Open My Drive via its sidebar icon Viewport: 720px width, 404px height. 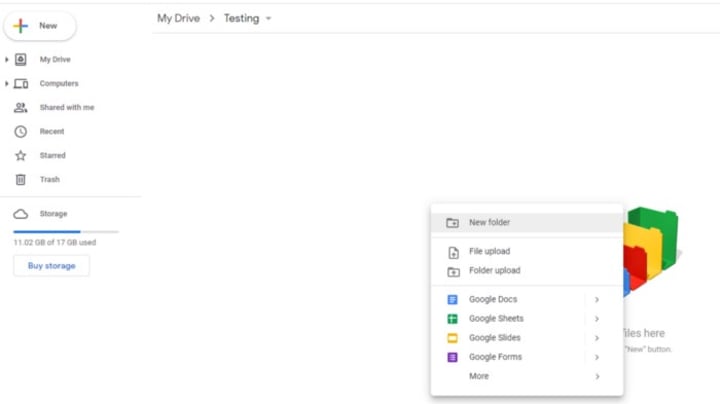pyautogui.click(x=21, y=59)
